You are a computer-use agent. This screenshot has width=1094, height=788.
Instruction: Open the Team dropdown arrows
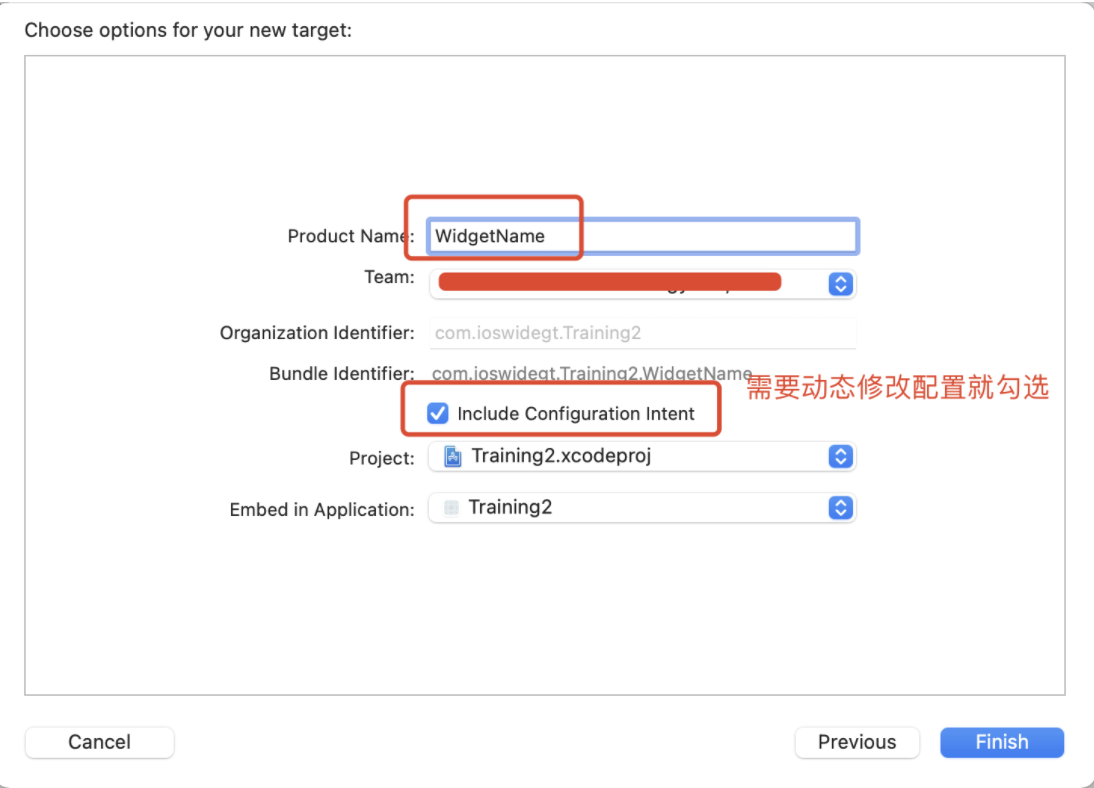841,284
